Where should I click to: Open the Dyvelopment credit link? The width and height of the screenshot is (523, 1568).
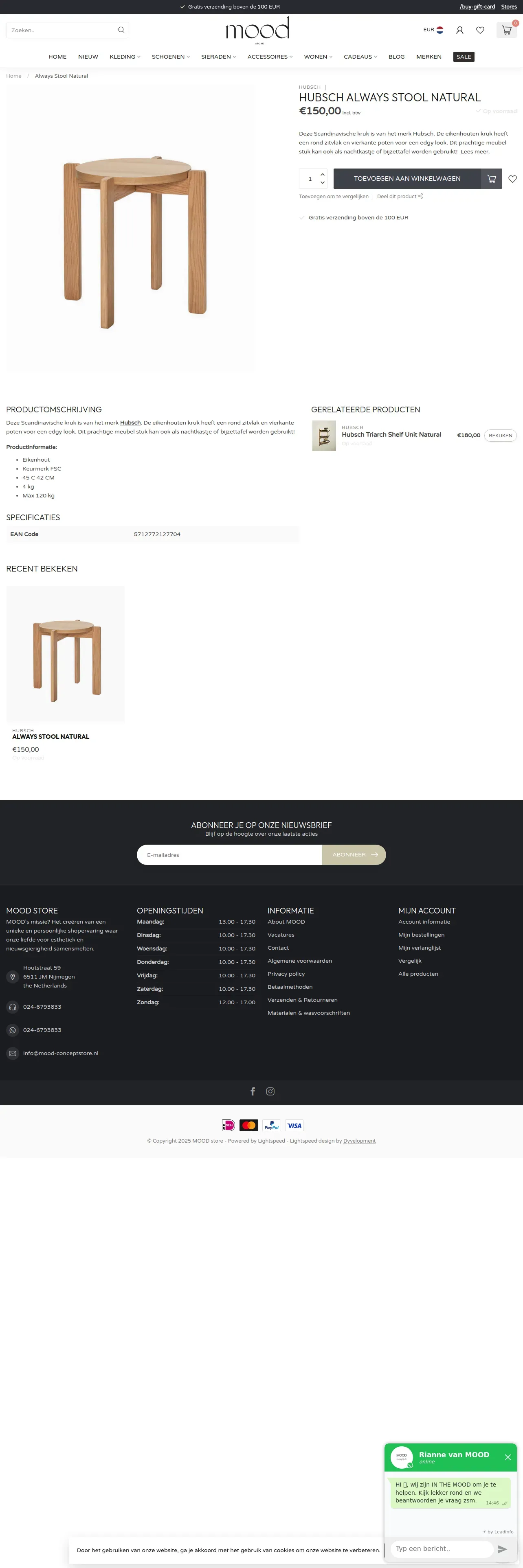coord(359,1141)
